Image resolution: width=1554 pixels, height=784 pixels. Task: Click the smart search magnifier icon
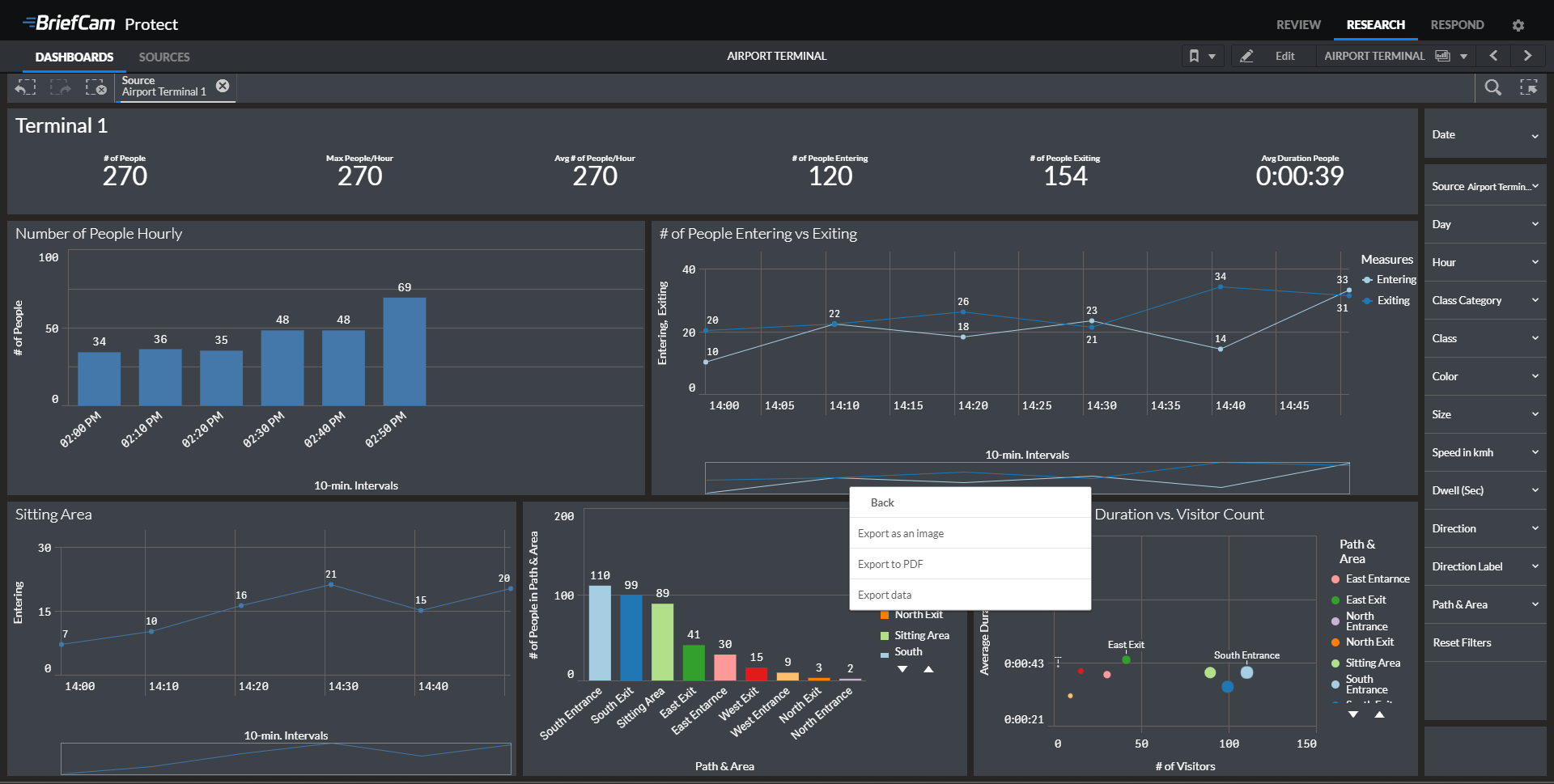coord(1492,87)
